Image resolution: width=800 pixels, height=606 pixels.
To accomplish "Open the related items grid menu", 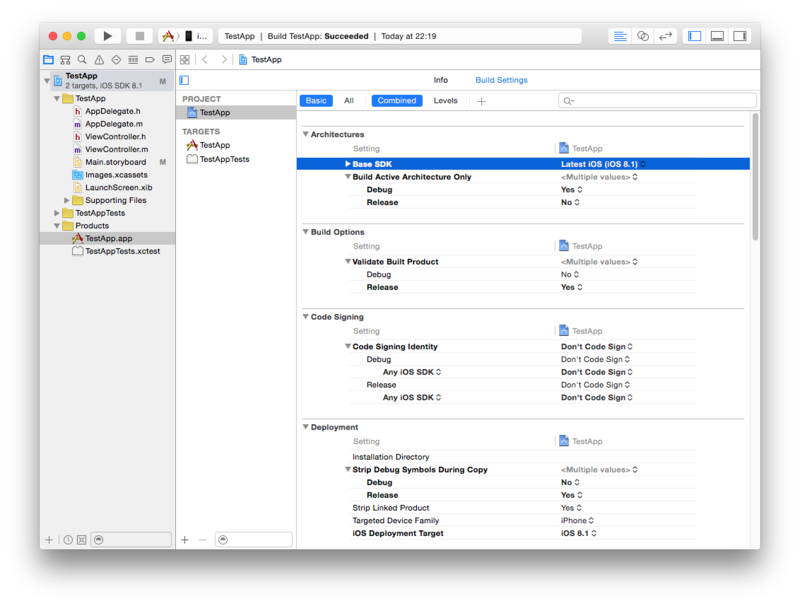I will pyautogui.click(x=185, y=60).
